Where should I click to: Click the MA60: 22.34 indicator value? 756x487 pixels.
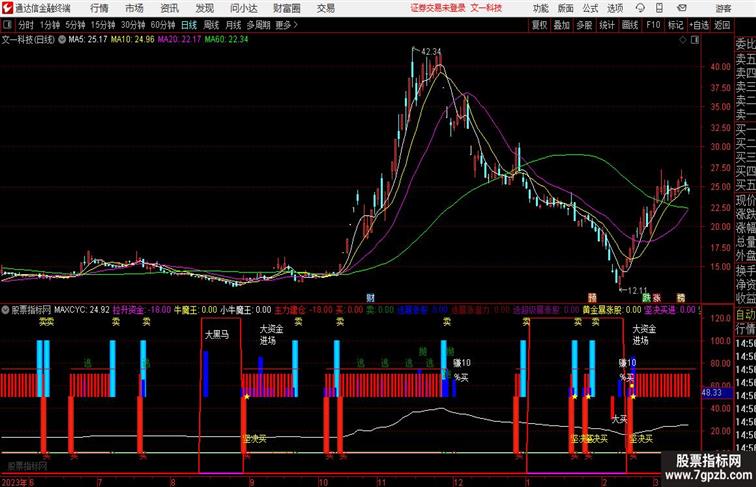coord(226,40)
